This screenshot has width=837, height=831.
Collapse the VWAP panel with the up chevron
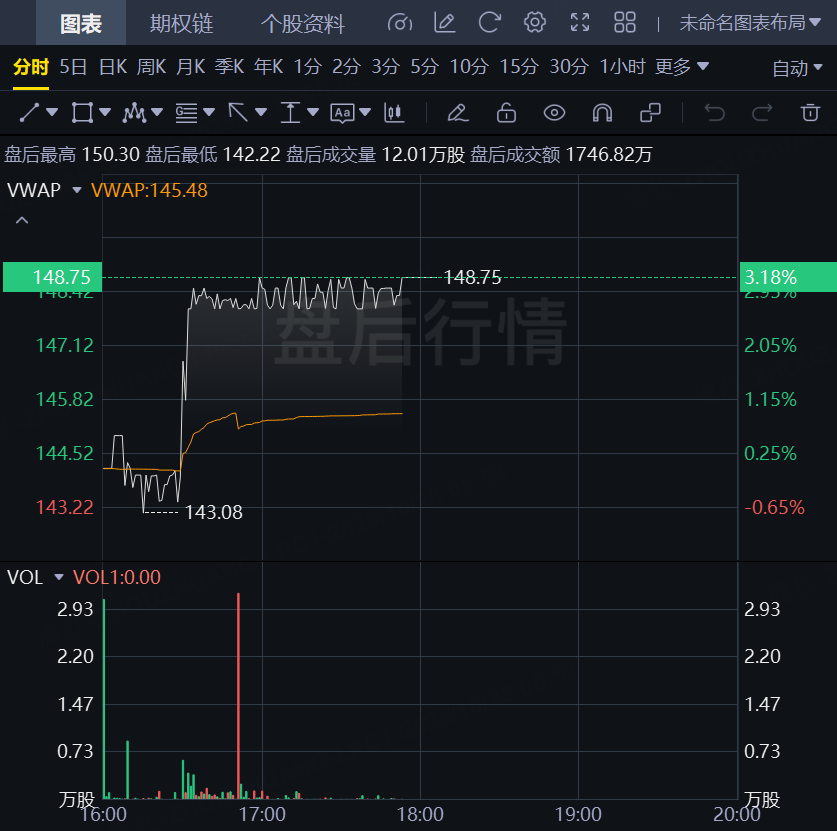[22, 221]
